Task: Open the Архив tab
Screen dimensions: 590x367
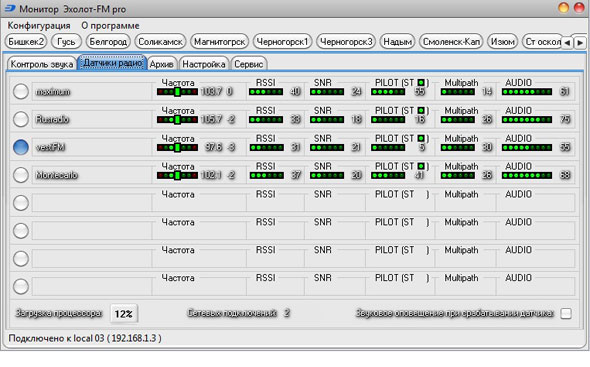Action: (x=162, y=64)
